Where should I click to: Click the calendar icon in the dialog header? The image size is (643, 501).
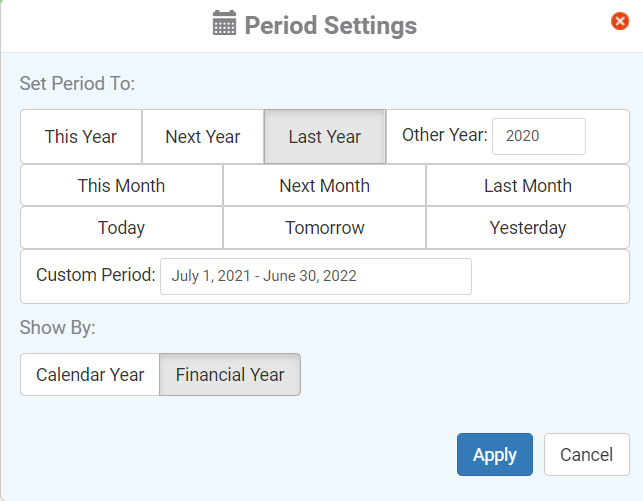coord(224,23)
